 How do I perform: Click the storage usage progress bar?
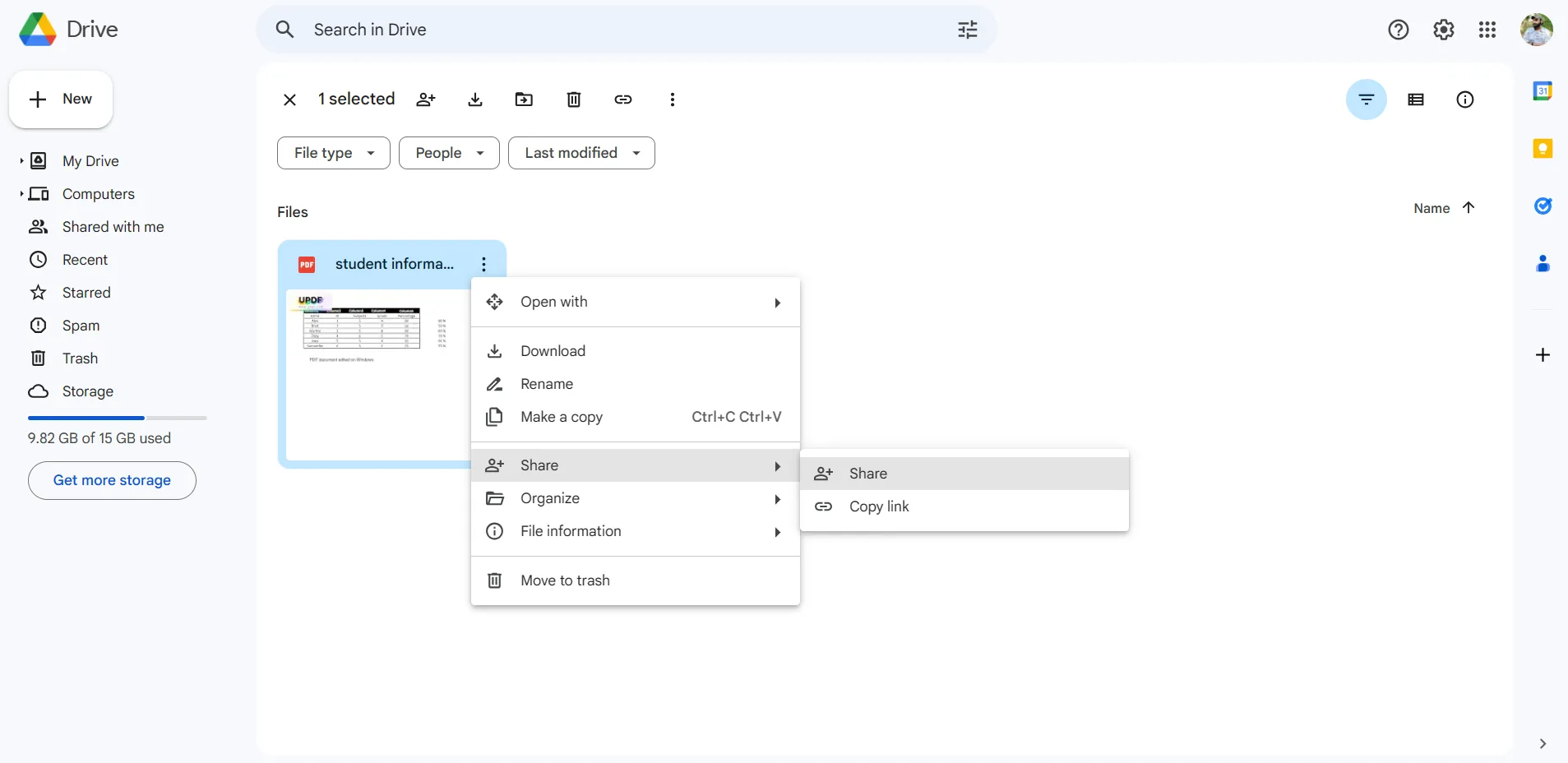pyautogui.click(x=117, y=418)
